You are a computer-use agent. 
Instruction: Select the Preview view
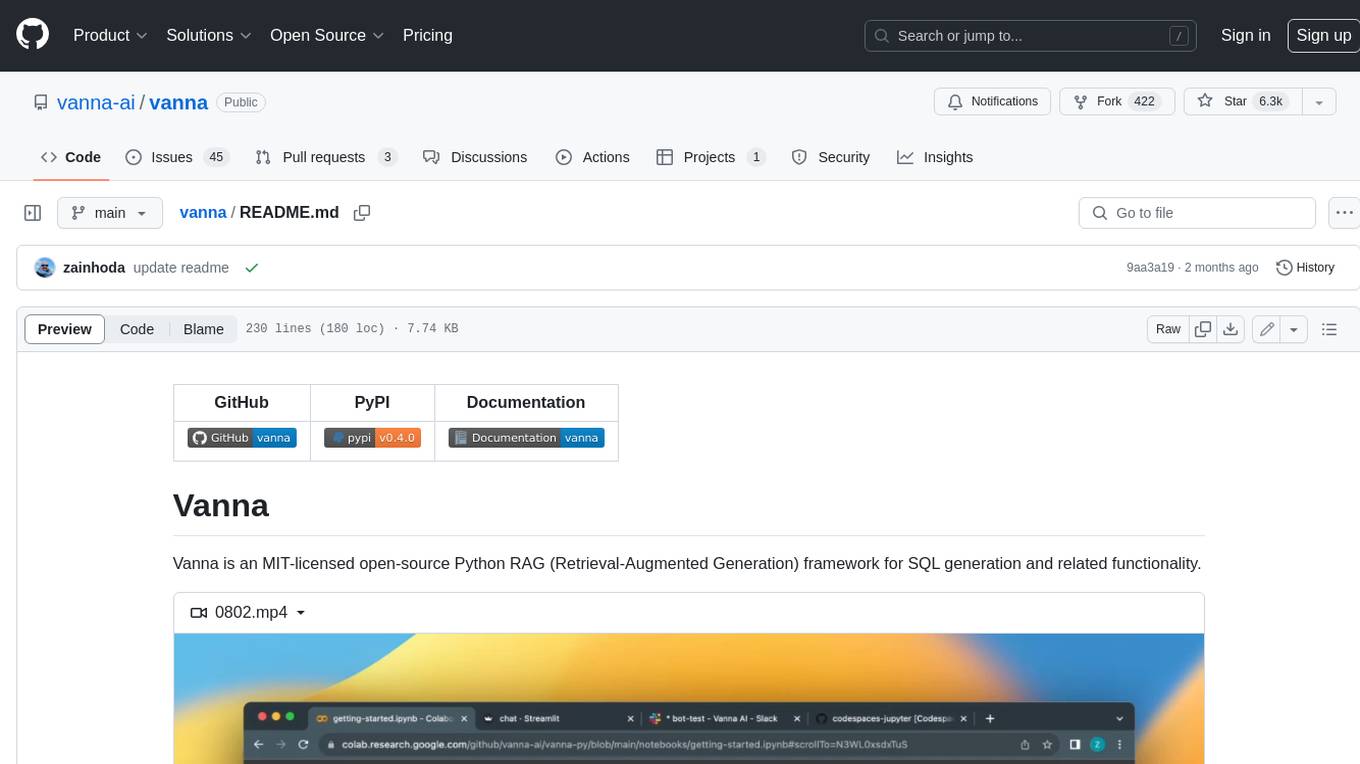coord(65,329)
